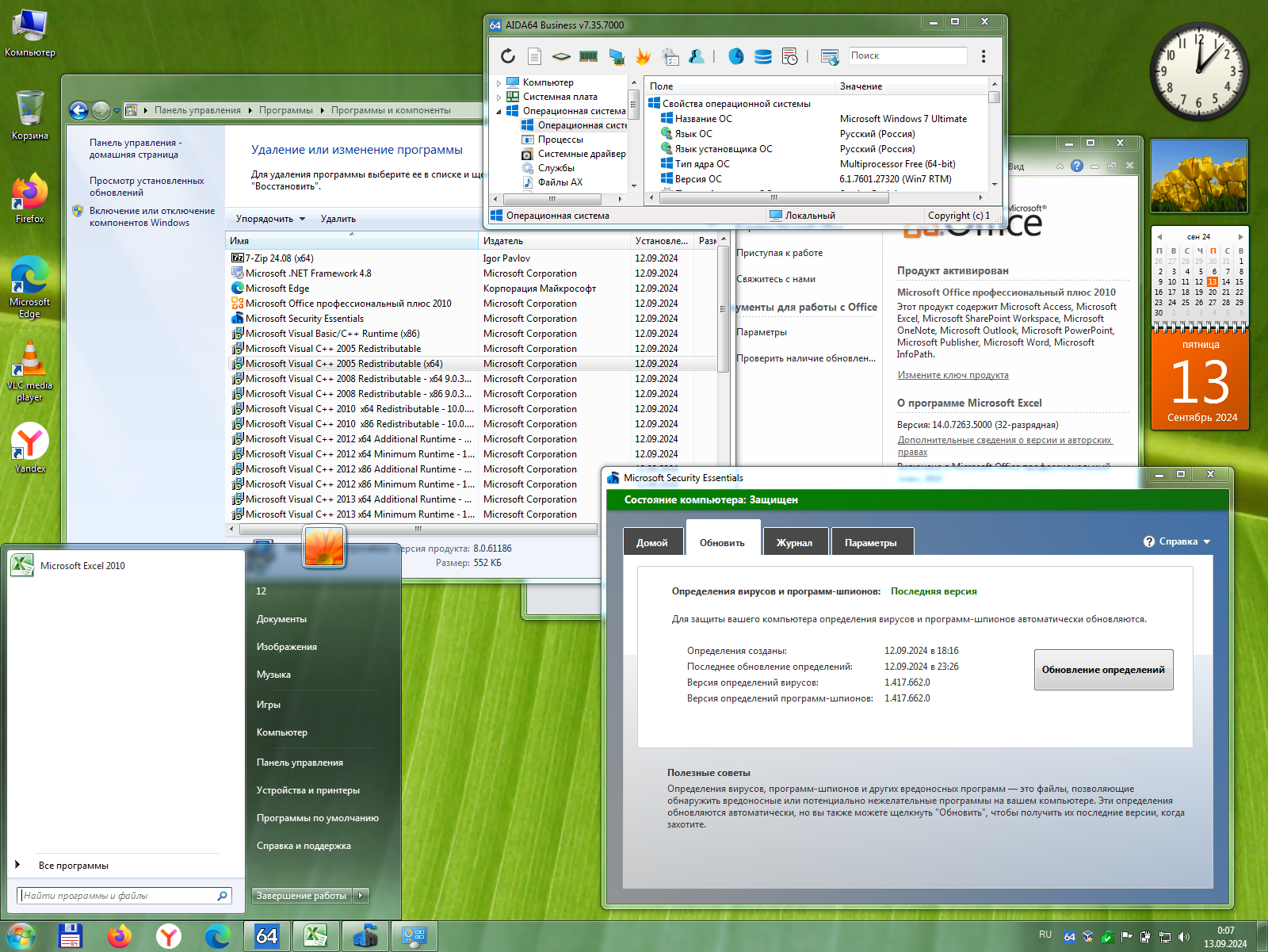Click the Firefox desktop shortcut
Screen dimensions: 1268x952
click(x=30, y=198)
